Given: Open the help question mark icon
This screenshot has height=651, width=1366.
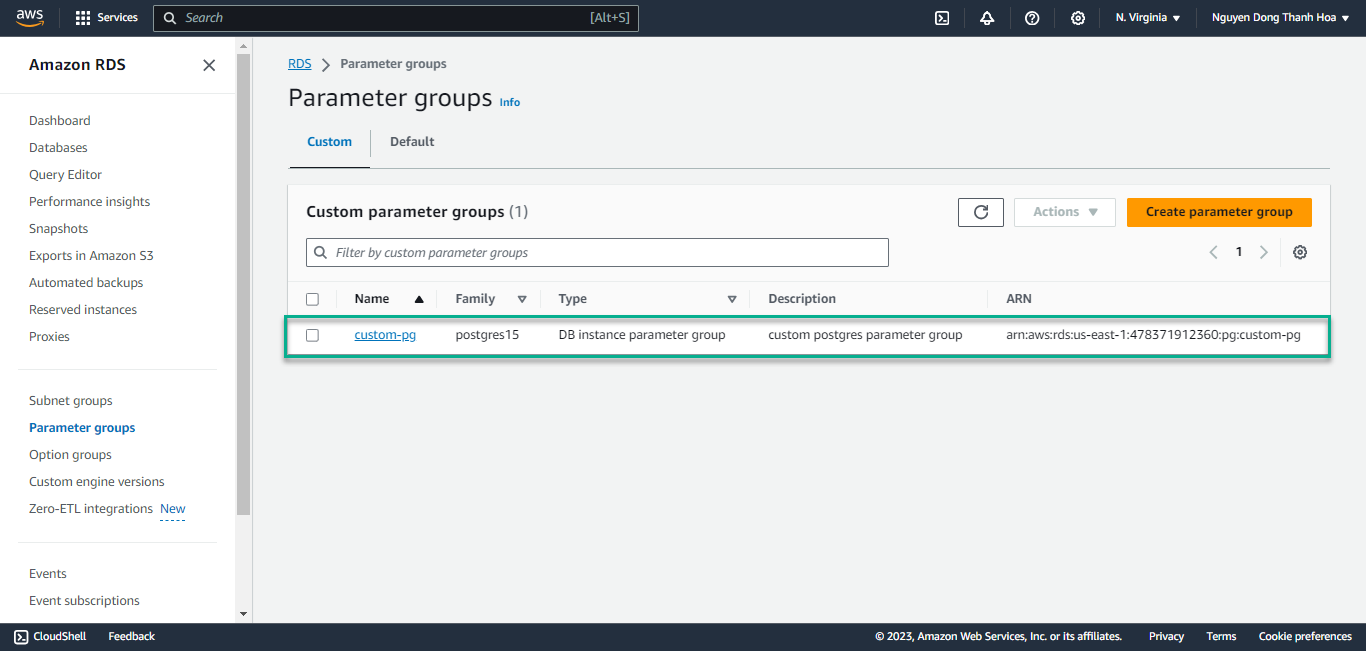Looking at the screenshot, I should pos(1032,18).
